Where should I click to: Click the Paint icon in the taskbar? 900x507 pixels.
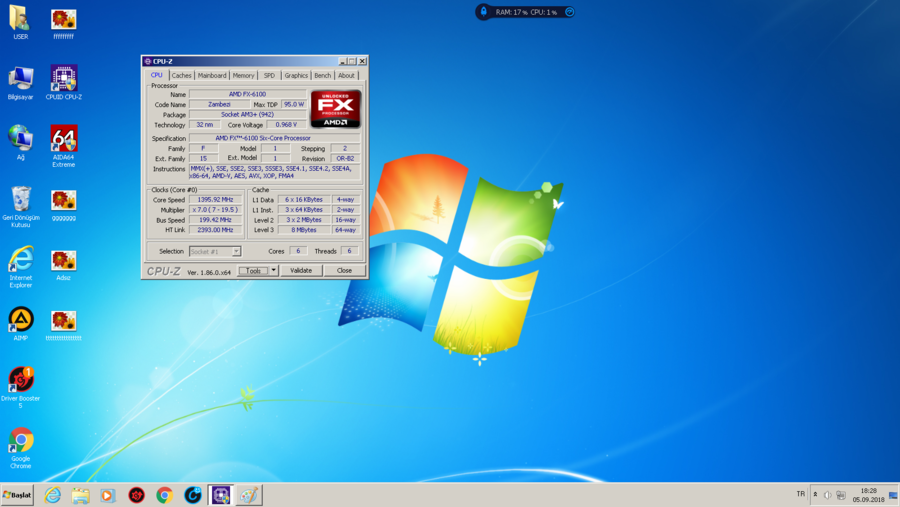click(x=249, y=495)
